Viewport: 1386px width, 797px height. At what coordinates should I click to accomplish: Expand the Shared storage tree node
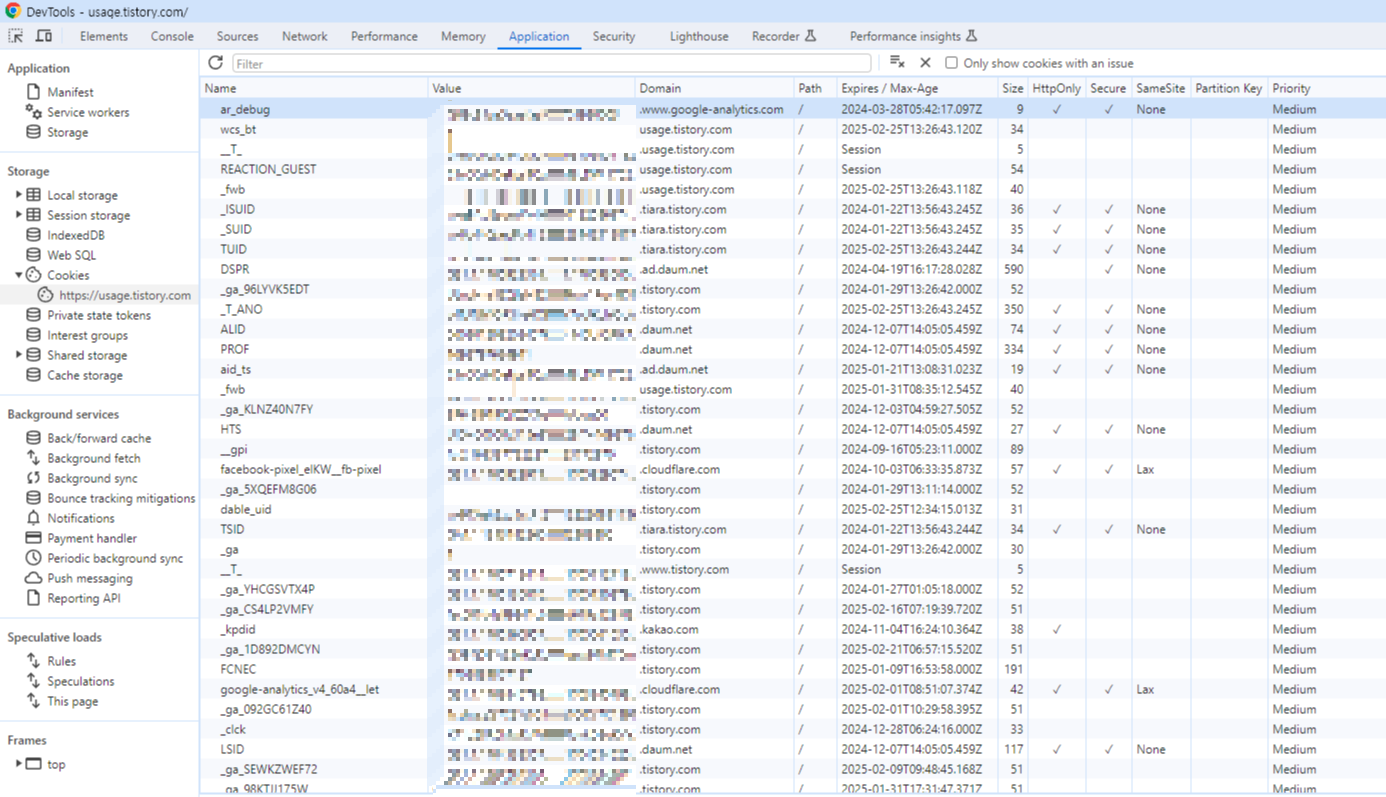coord(18,355)
